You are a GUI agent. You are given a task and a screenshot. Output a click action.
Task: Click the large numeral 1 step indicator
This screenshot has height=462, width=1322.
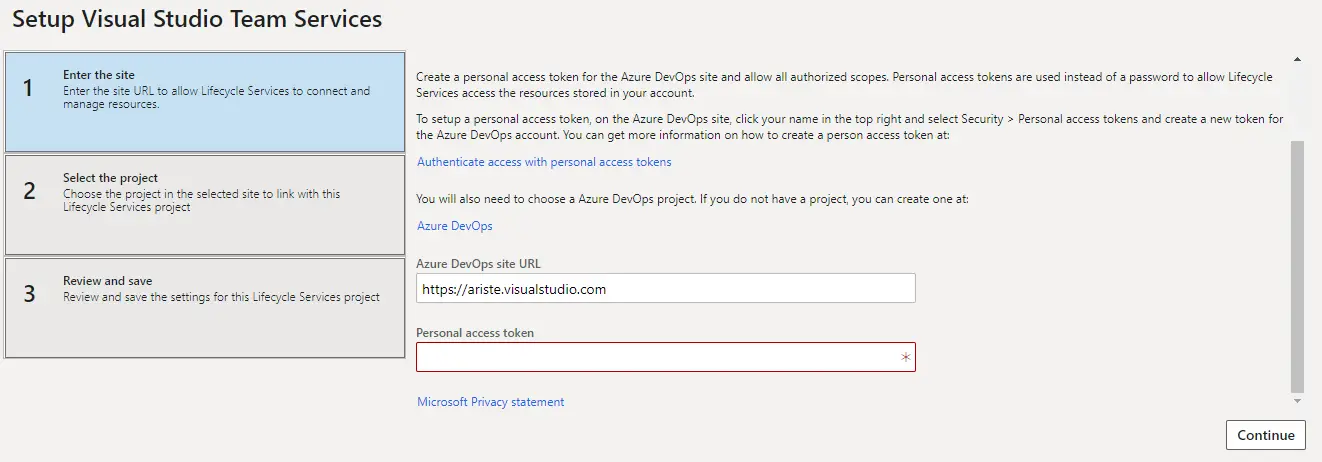(x=28, y=89)
